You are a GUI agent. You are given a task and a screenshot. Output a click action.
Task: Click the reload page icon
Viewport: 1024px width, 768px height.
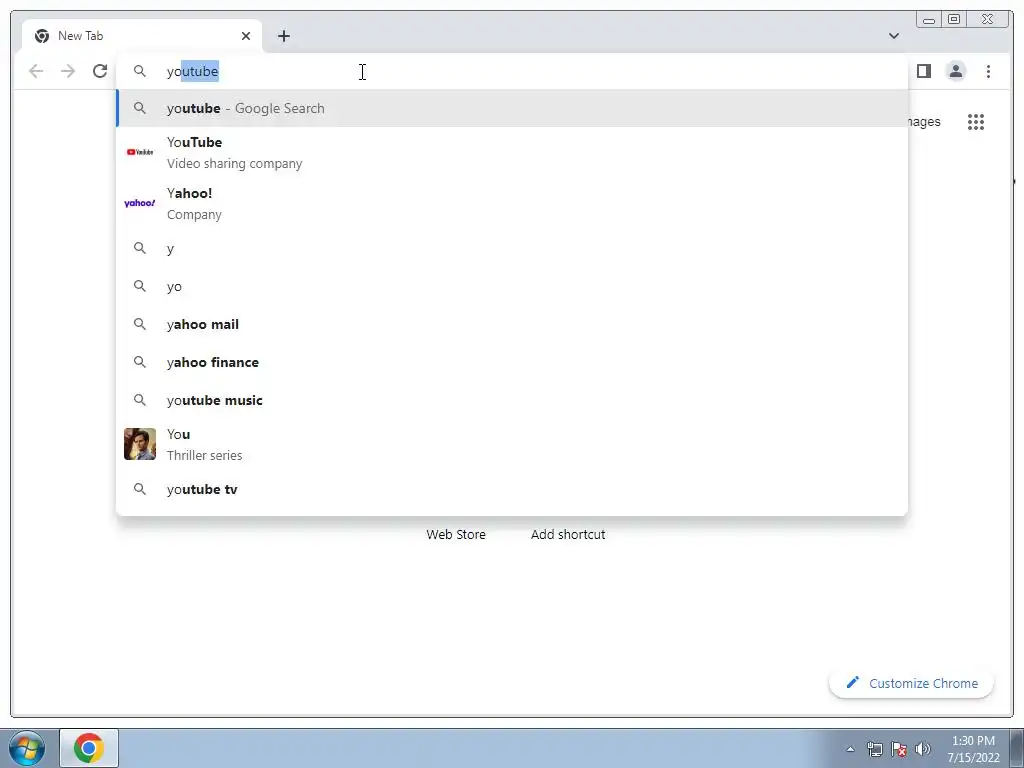(x=100, y=71)
